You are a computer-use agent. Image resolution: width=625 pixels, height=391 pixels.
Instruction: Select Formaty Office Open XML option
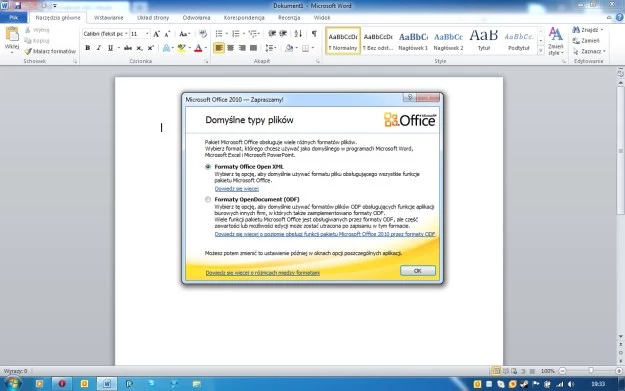pyautogui.click(x=208, y=167)
